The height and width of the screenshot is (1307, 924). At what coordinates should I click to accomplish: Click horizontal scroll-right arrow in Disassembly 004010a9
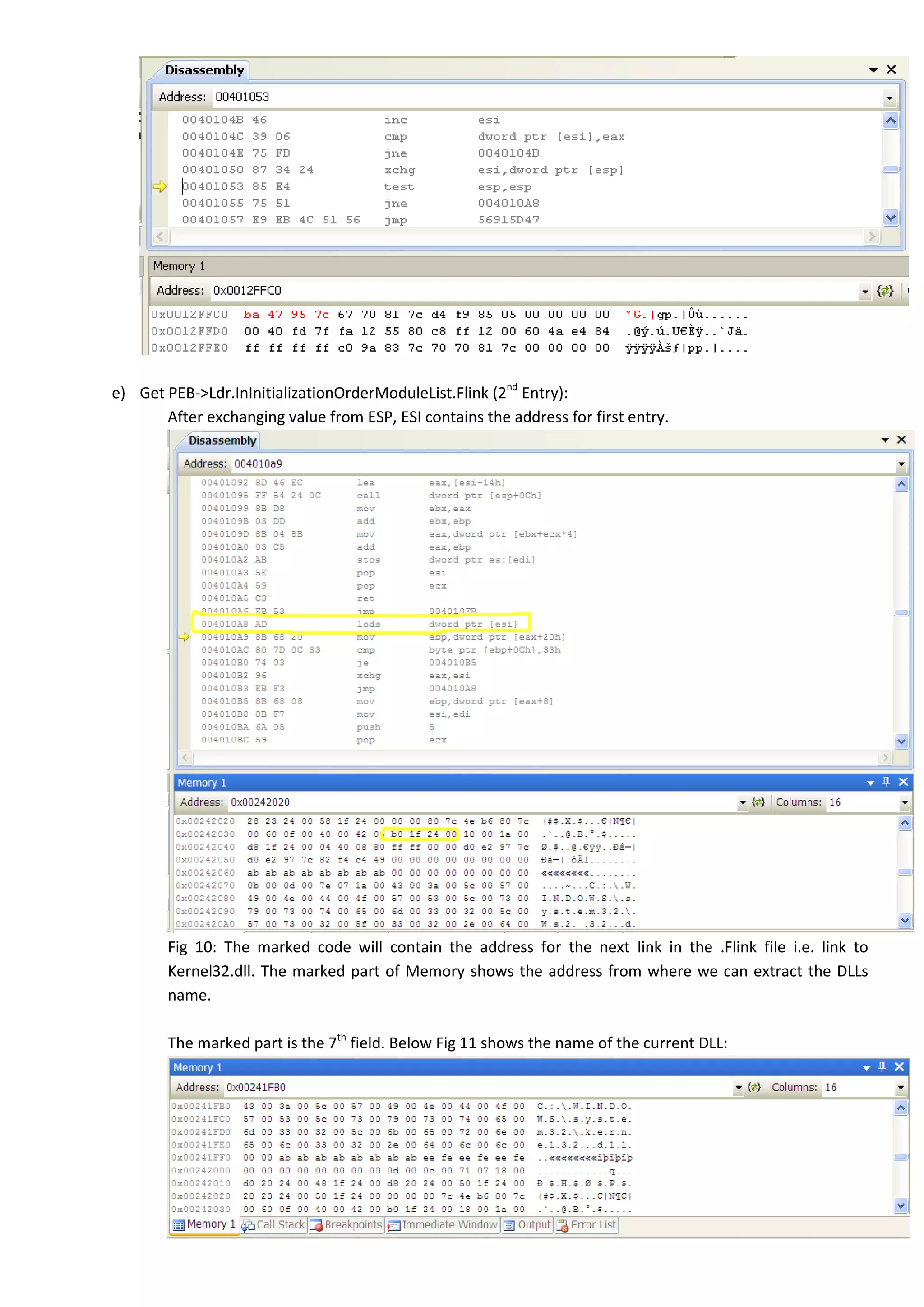pos(884,758)
